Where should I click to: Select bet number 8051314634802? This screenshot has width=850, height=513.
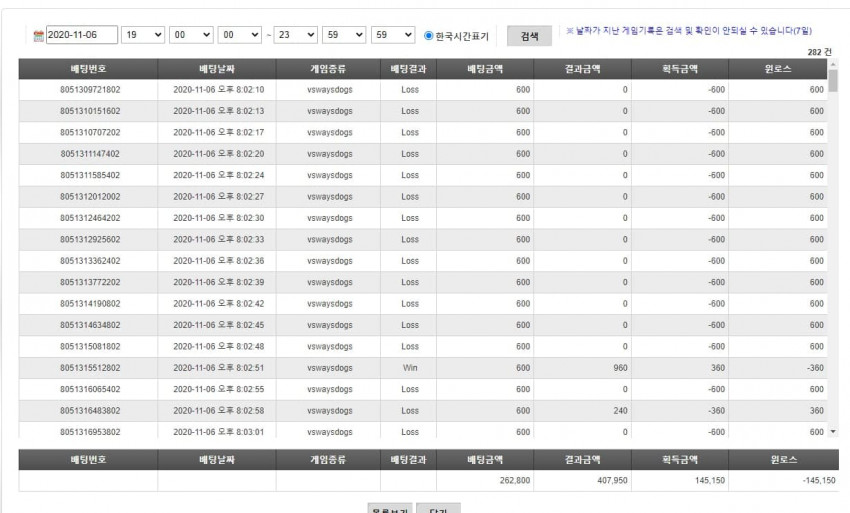(x=90, y=325)
